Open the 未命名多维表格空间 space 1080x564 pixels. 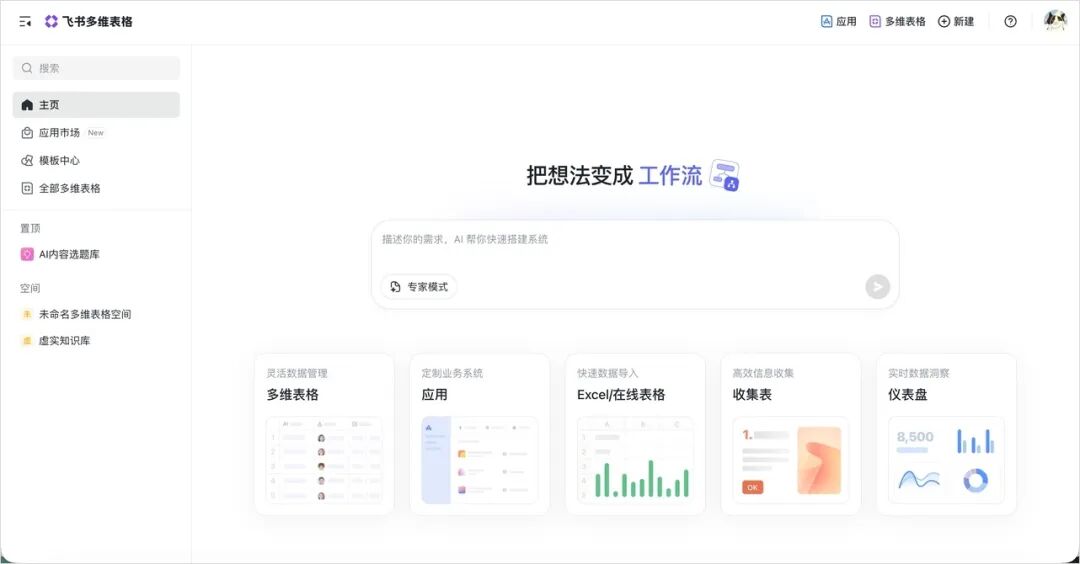tap(85, 314)
